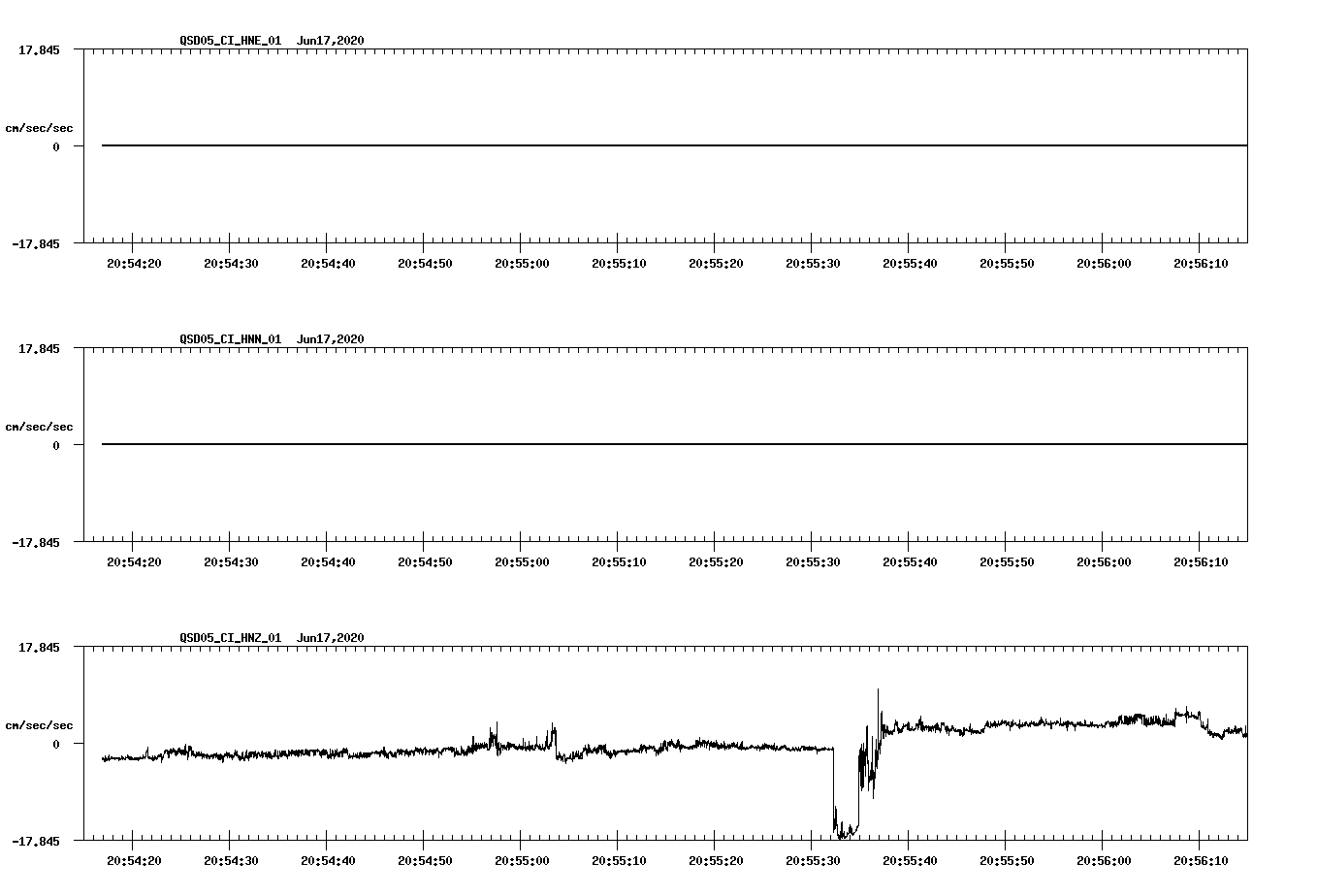This screenshot has width=1317, height=896.
Task: Click the 20:55:30 time label under HNZ plot
Action: pos(813,860)
